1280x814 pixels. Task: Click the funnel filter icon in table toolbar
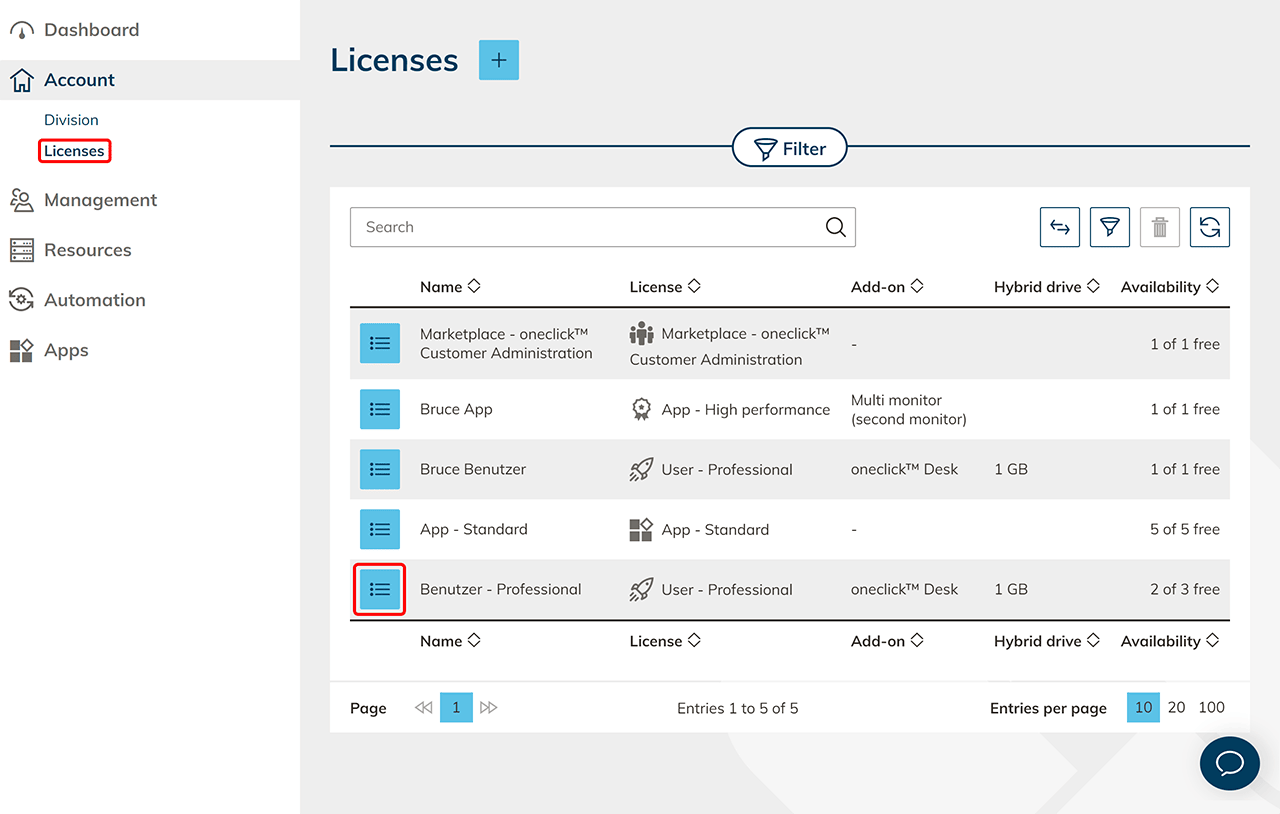pyautogui.click(x=1109, y=227)
